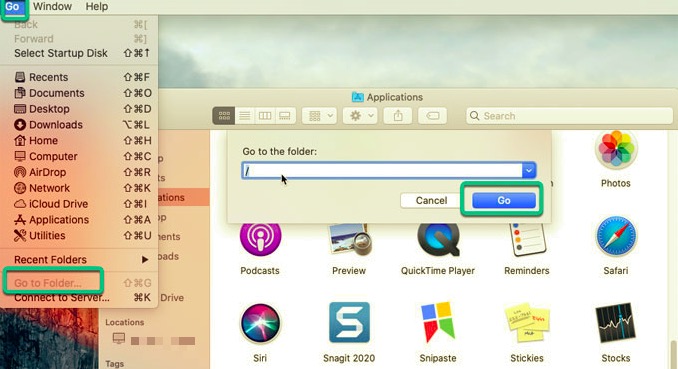The width and height of the screenshot is (678, 369).
Task: Open the Snipaste app icon
Action: [x=438, y=323]
